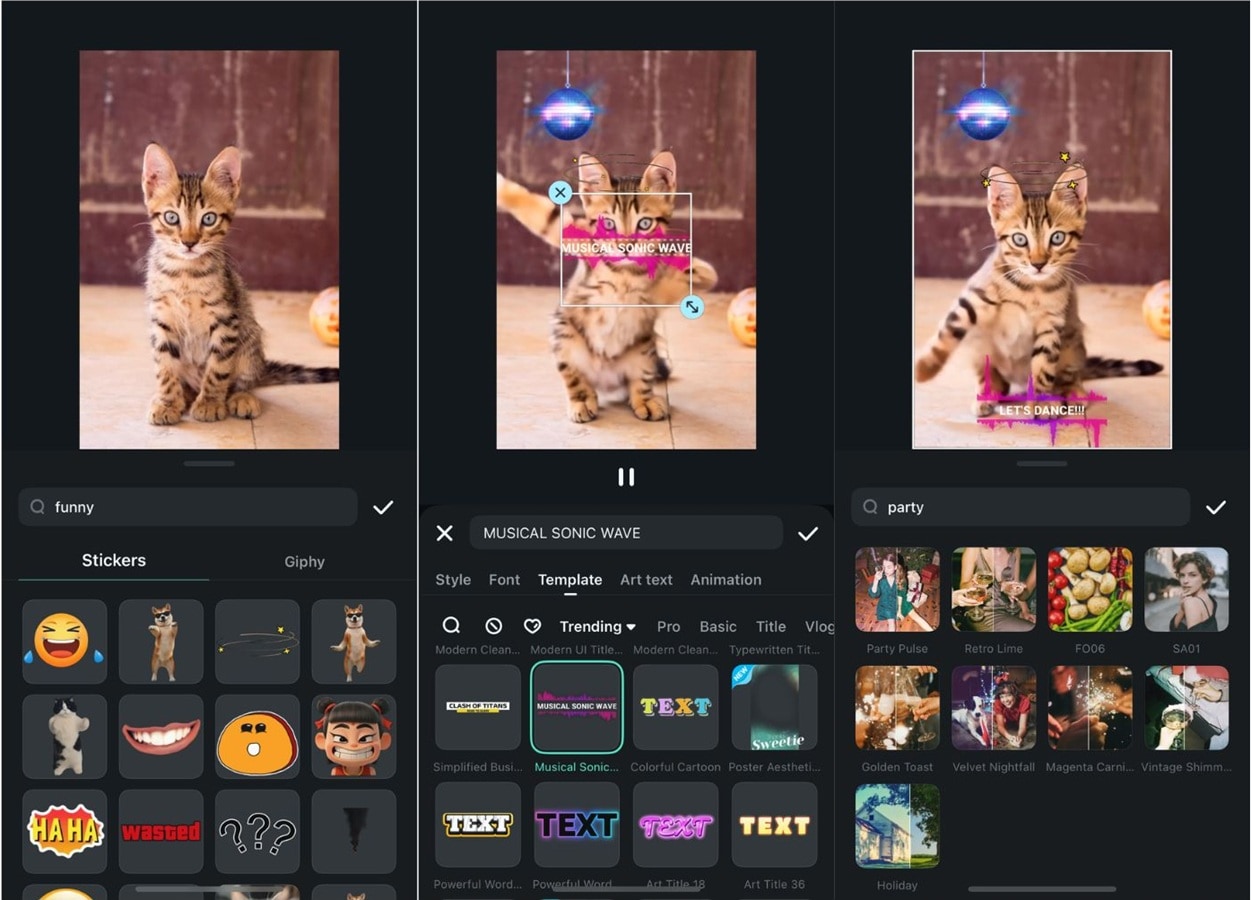Choose the Poster Aesthetic template
This screenshot has height=900, width=1251.
click(774, 708)
